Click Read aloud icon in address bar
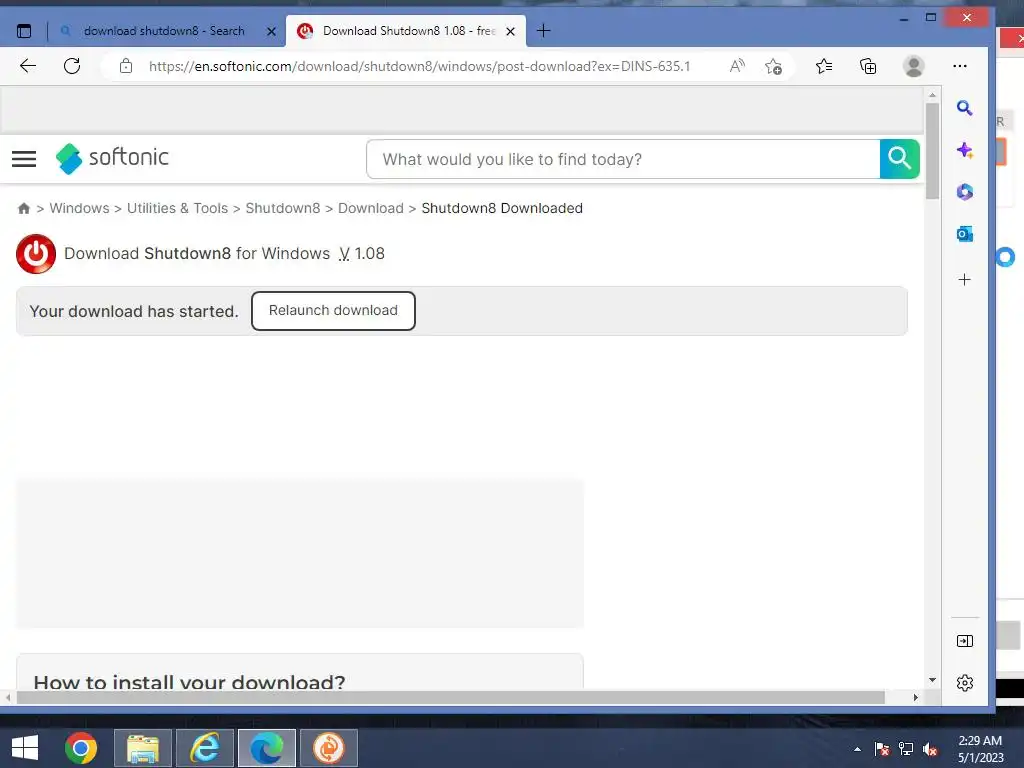 (737, 66)
